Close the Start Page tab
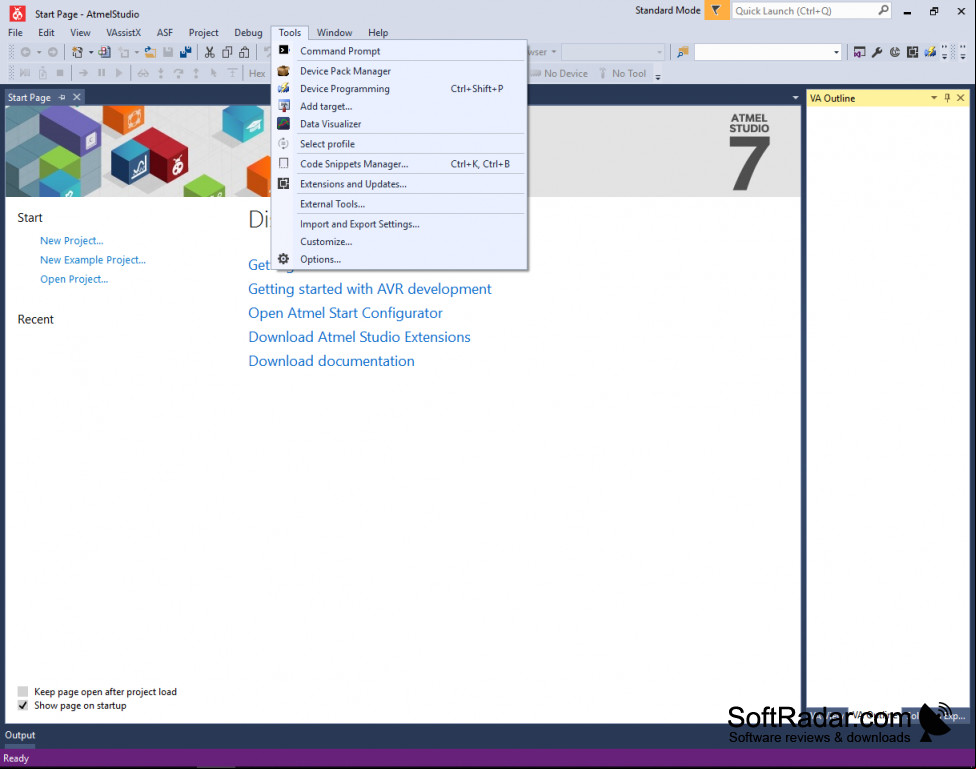 [77, 97]
